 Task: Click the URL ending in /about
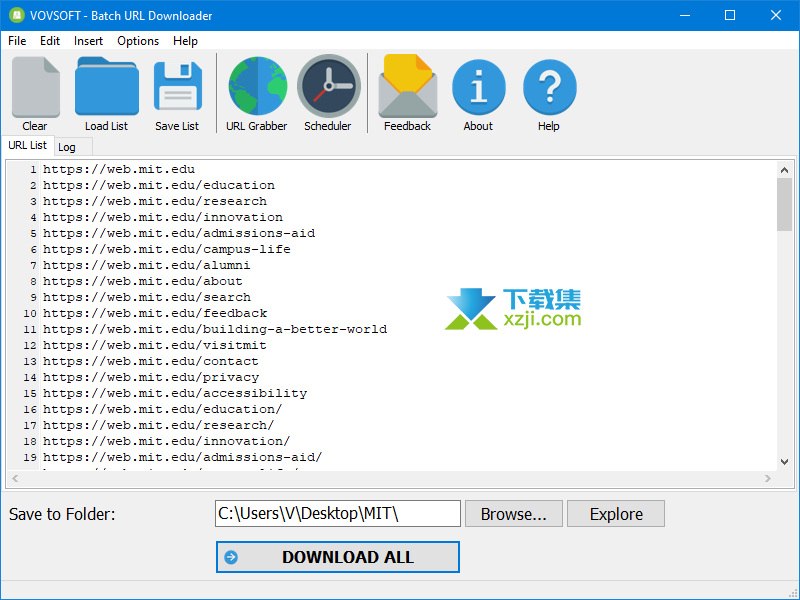(x=143, y=281)
